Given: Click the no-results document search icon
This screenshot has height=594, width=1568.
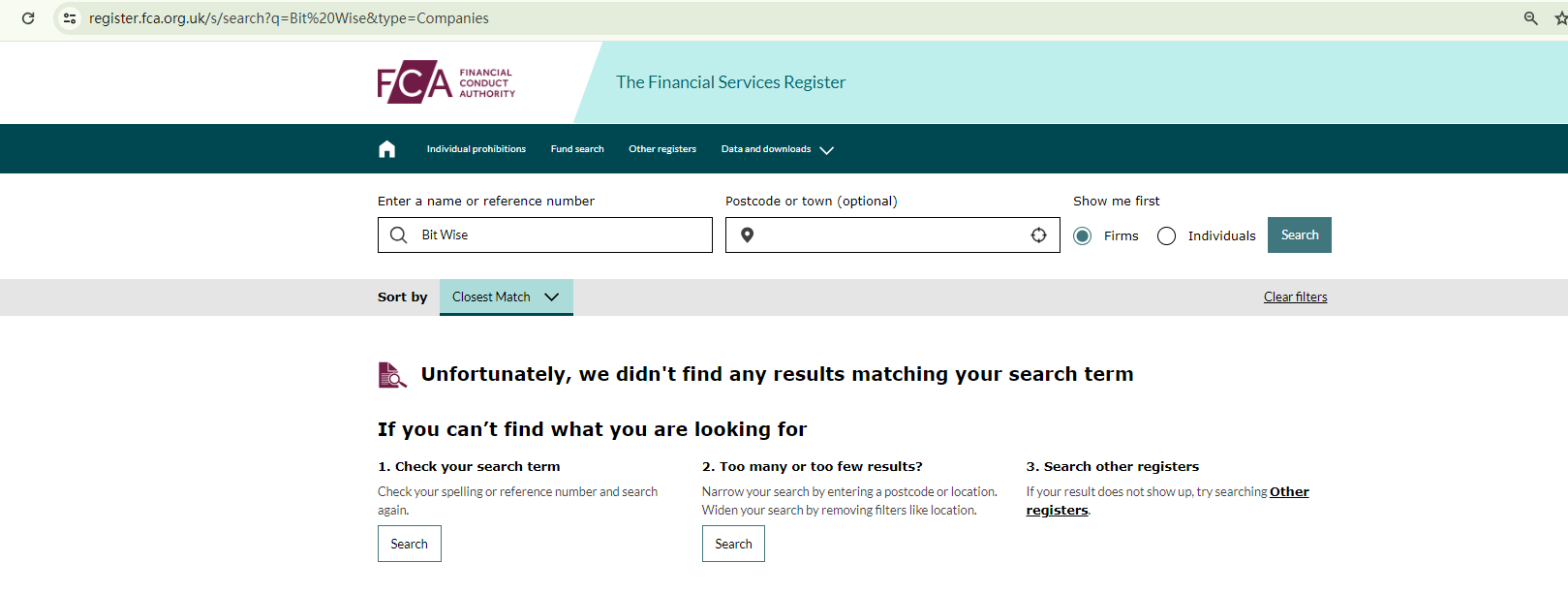Looking at the screenshot, I should pos(392,374).
